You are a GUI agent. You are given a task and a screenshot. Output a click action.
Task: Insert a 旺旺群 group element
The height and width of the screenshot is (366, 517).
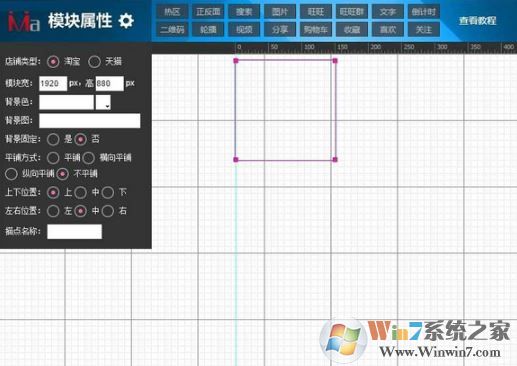[352, 12]
